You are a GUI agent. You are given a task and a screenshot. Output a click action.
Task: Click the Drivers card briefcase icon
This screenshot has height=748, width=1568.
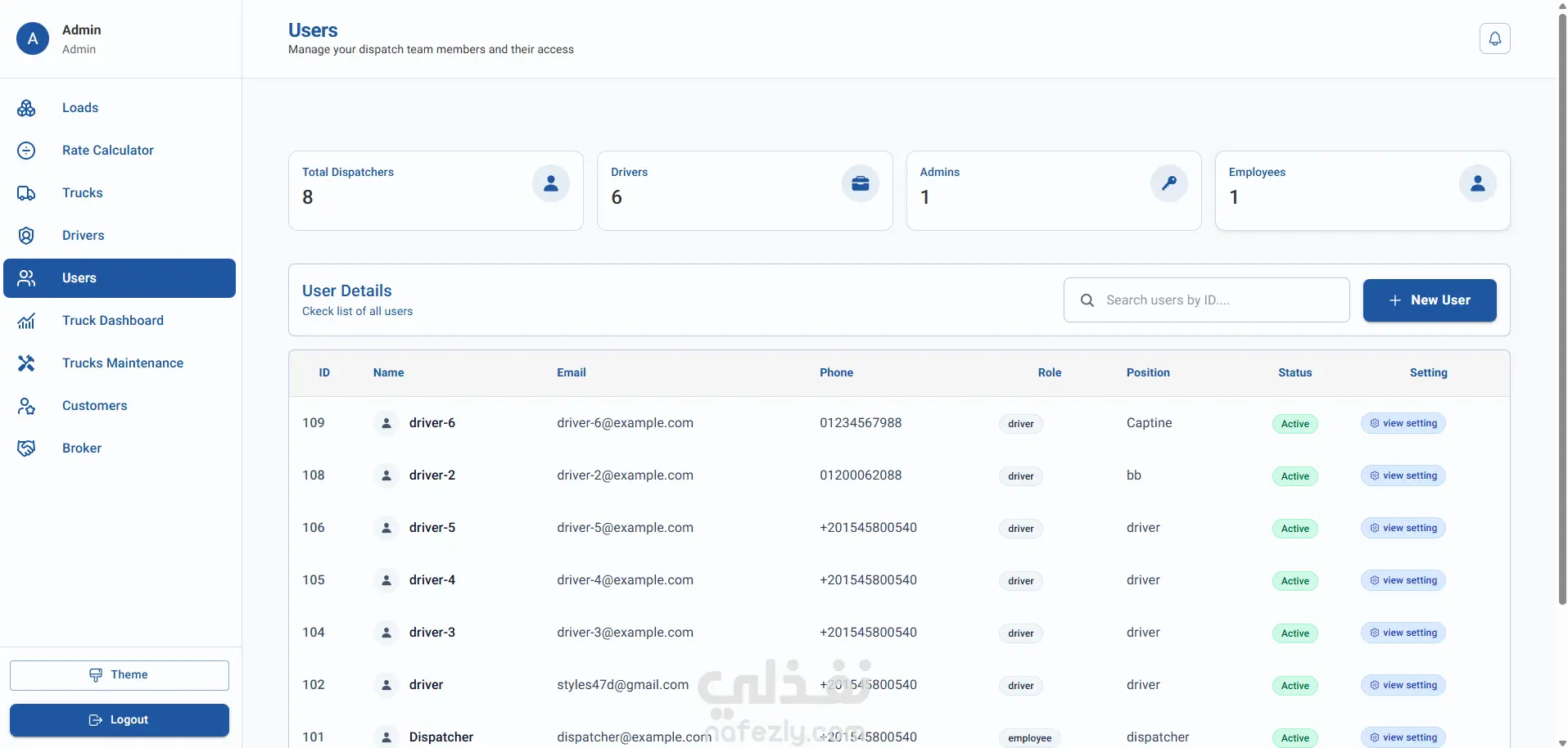[x=861, y=183]
